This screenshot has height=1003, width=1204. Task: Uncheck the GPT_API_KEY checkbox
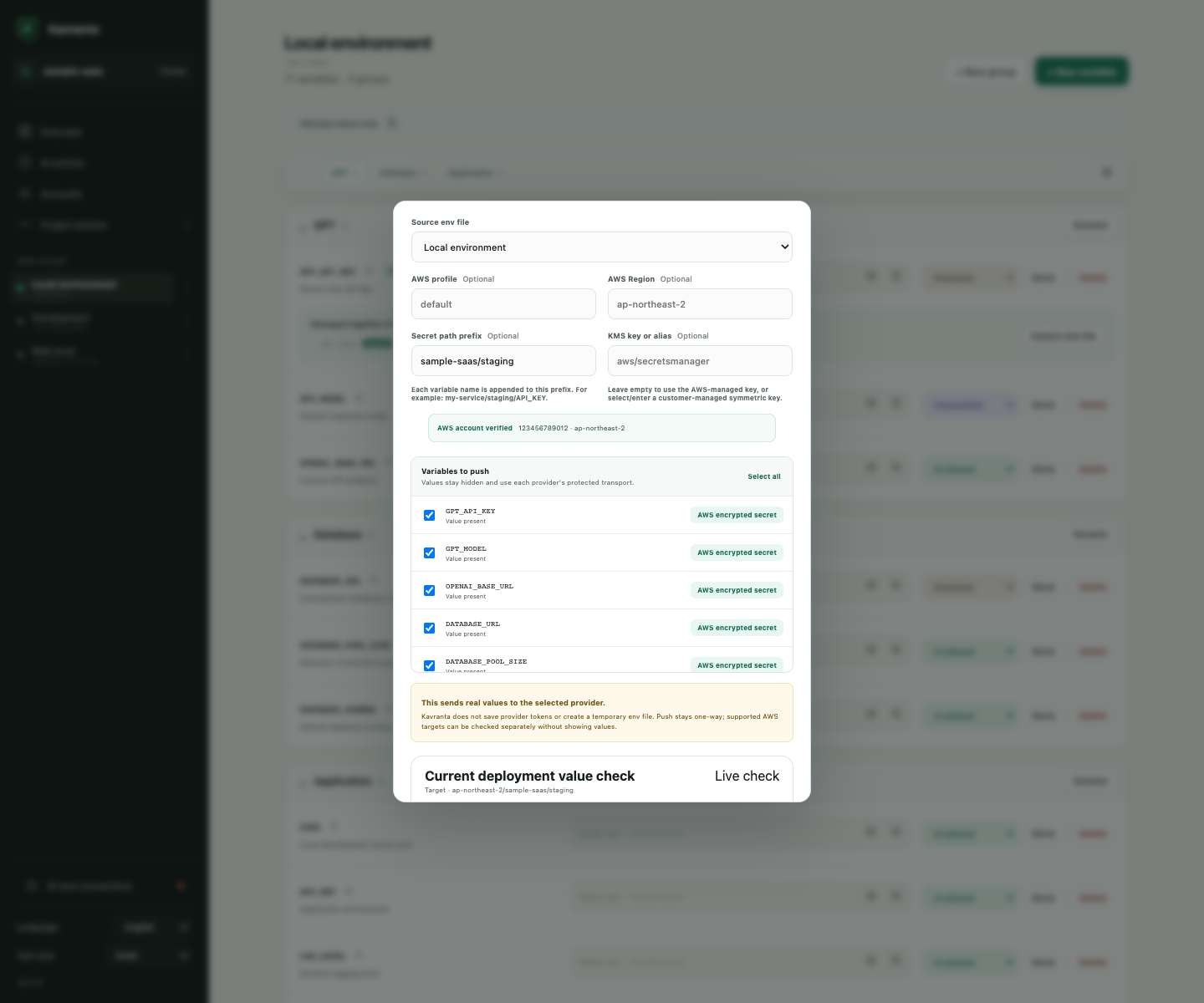[429, 515]
